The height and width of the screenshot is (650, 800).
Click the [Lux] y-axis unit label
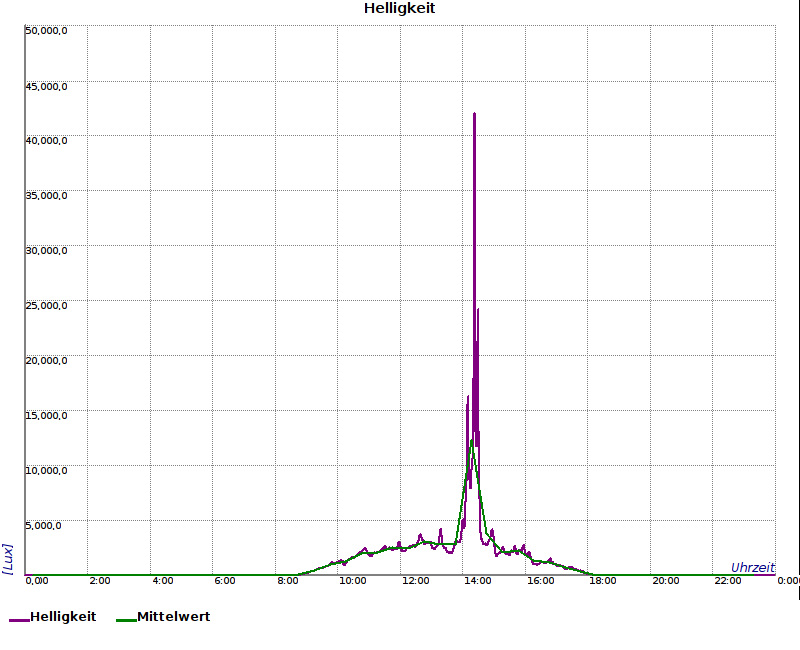[x=8, y=558]
